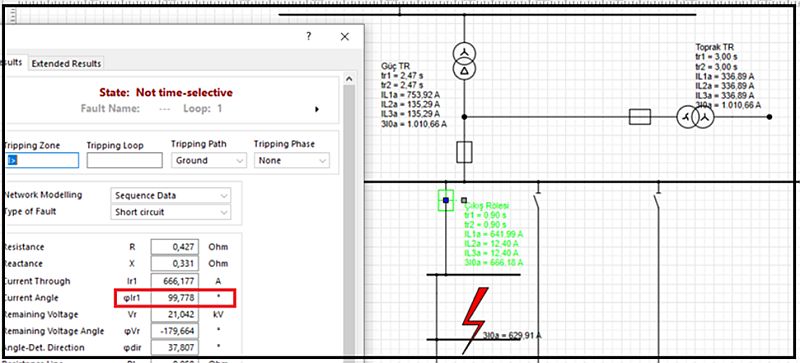Click the next loop arrow
The width and height of the screenshot is (800, 363).
pyautogui.click(x=317, y=109)
